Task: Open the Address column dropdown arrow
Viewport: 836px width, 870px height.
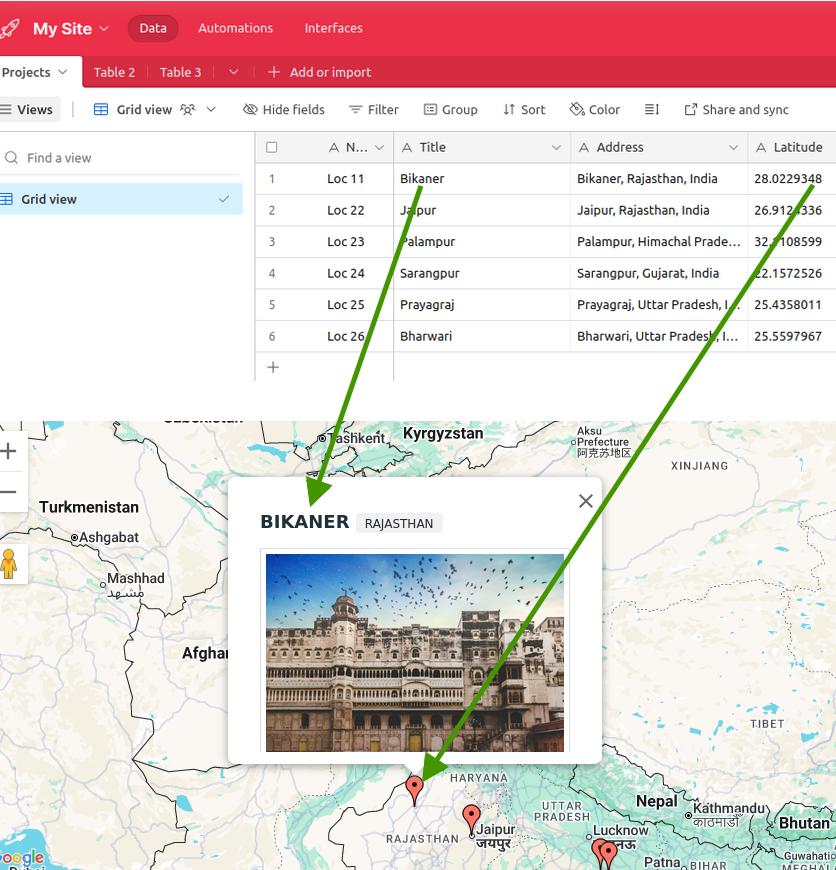Action: click(x=733, y=148)
